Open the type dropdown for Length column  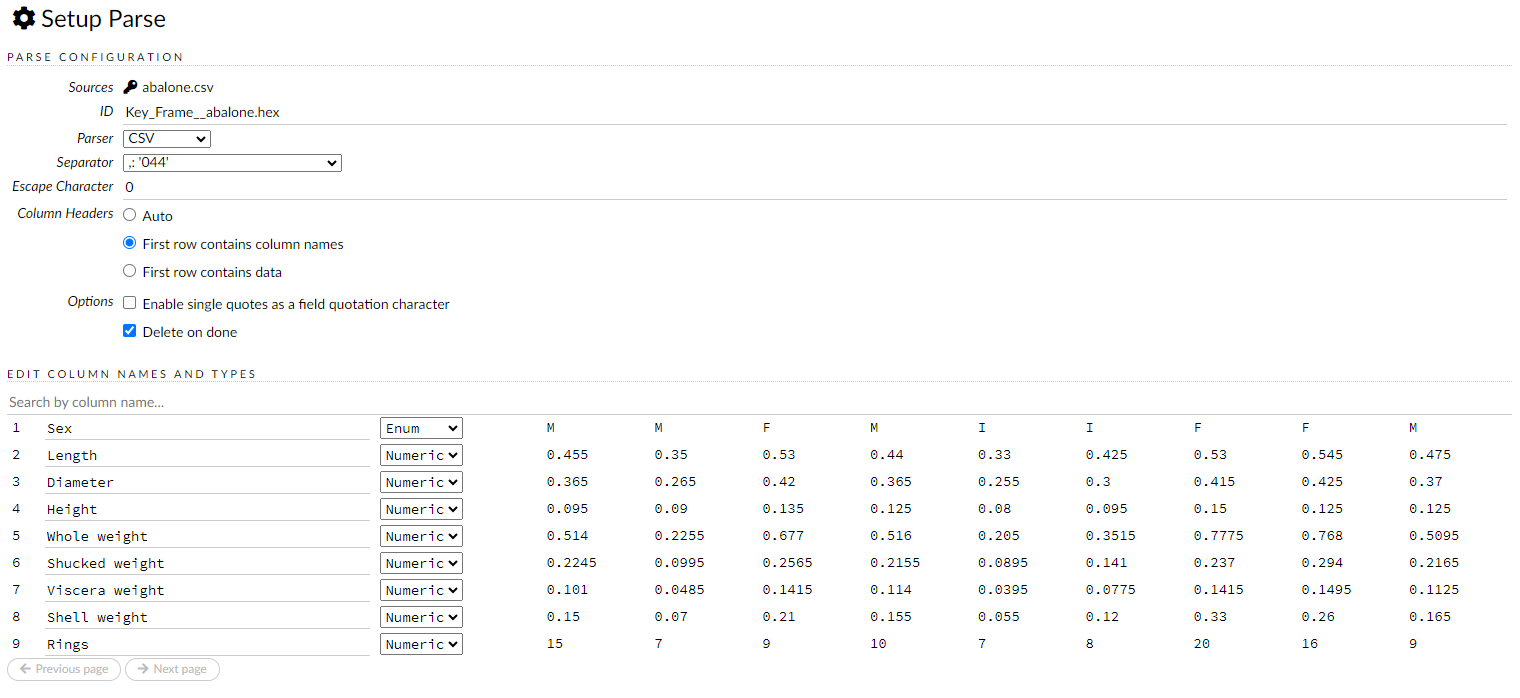click(x=421, y=454)
